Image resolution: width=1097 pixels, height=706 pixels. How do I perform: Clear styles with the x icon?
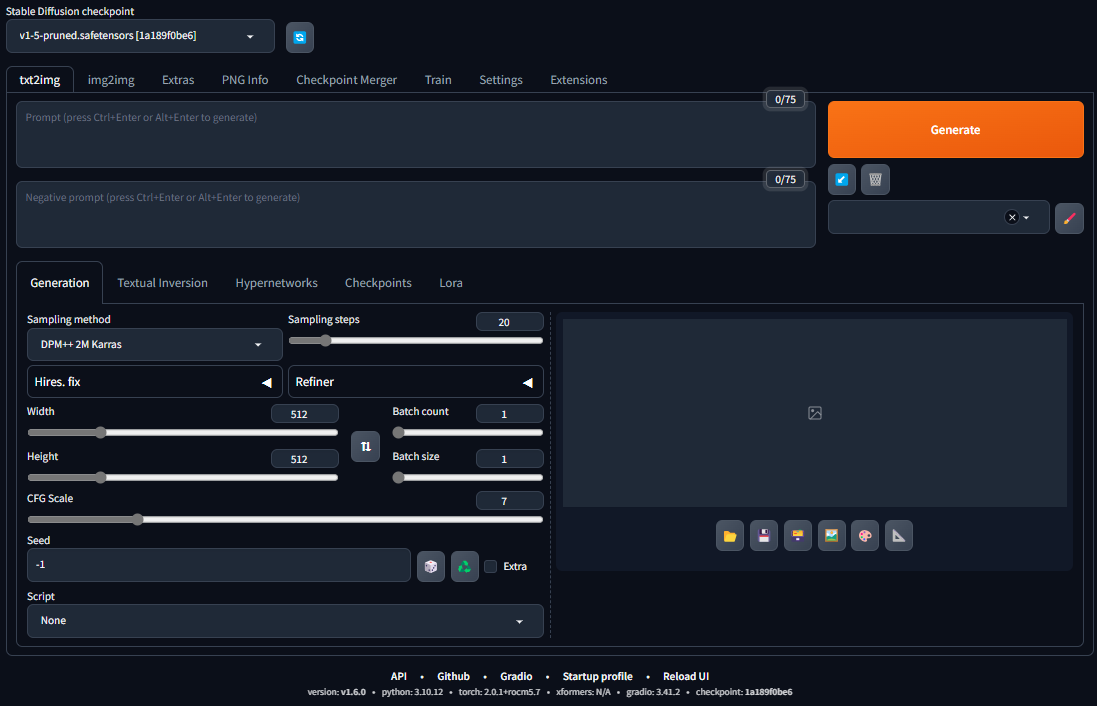1012,217
